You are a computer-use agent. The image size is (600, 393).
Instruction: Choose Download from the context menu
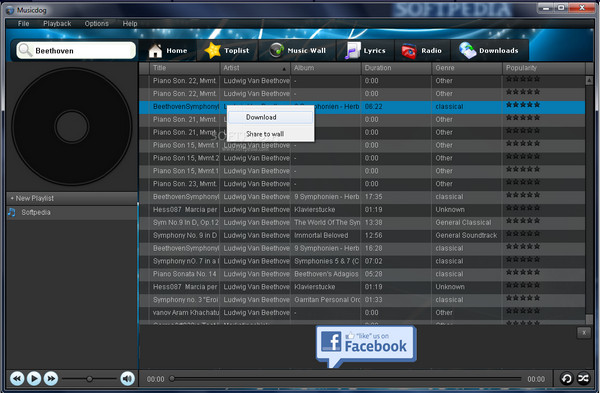click(x=271, y=117)
